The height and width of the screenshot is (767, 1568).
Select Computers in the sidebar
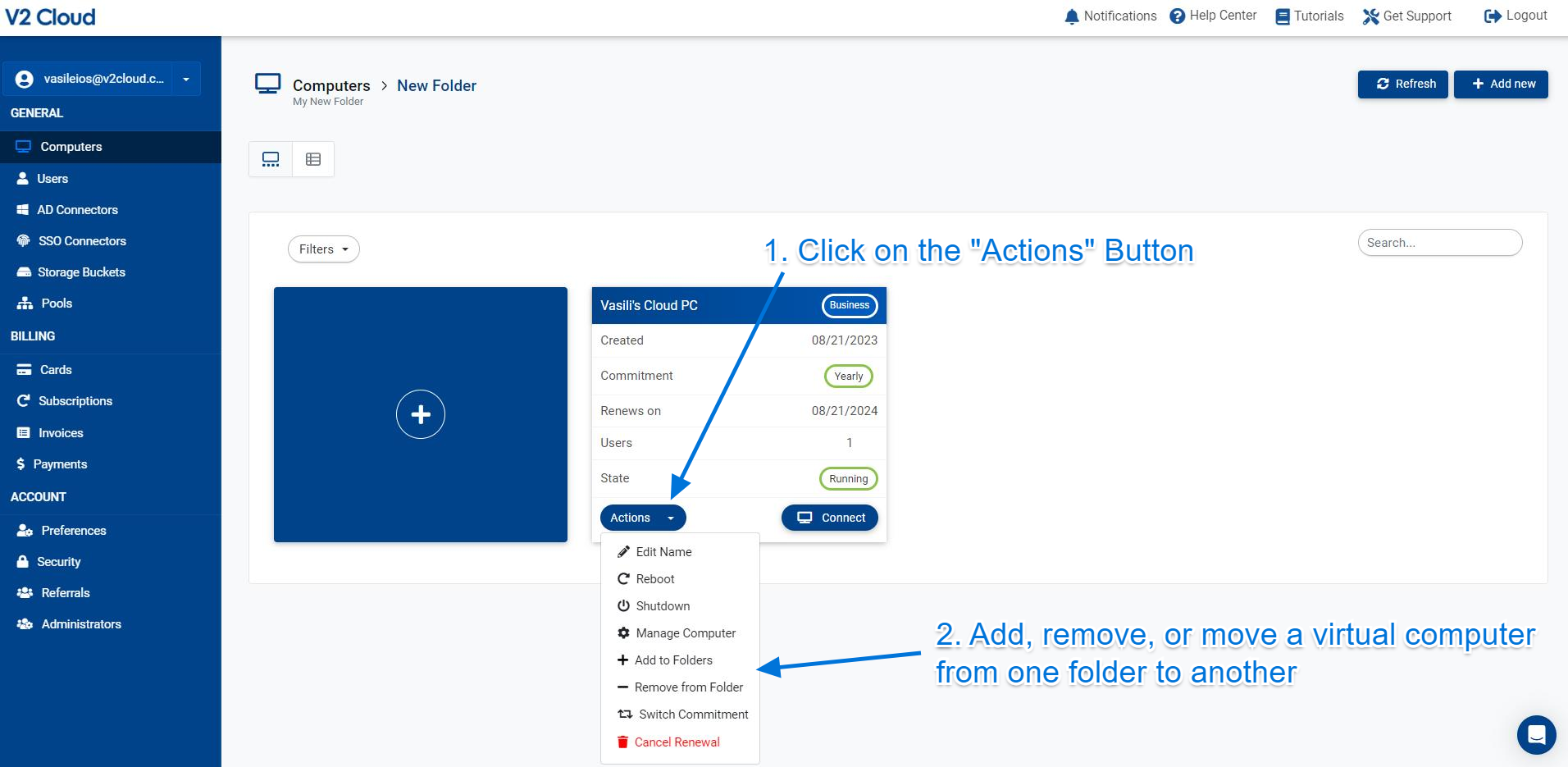(x=111, y=147)
